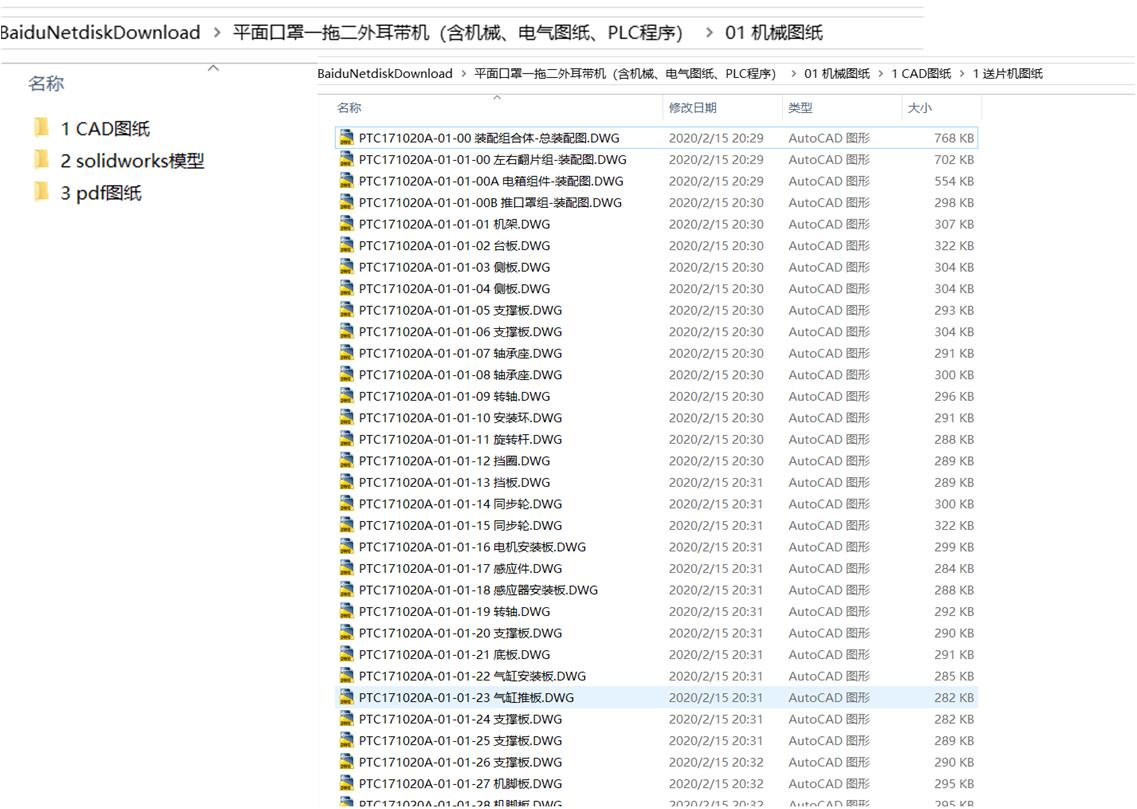This screenshot has width=1137, height=809.
Task: Click the DWG icon for 01-01-21 底板
Action: 346,655
